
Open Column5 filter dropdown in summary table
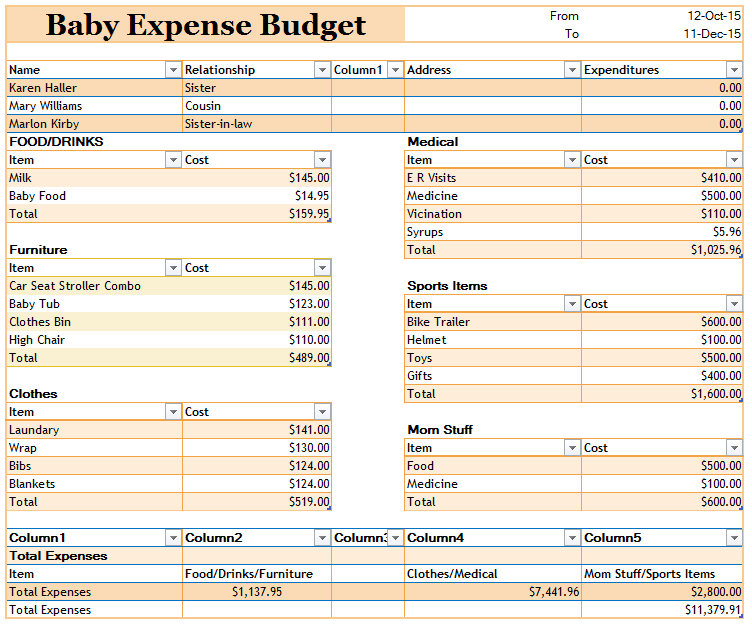click(734, 538)
